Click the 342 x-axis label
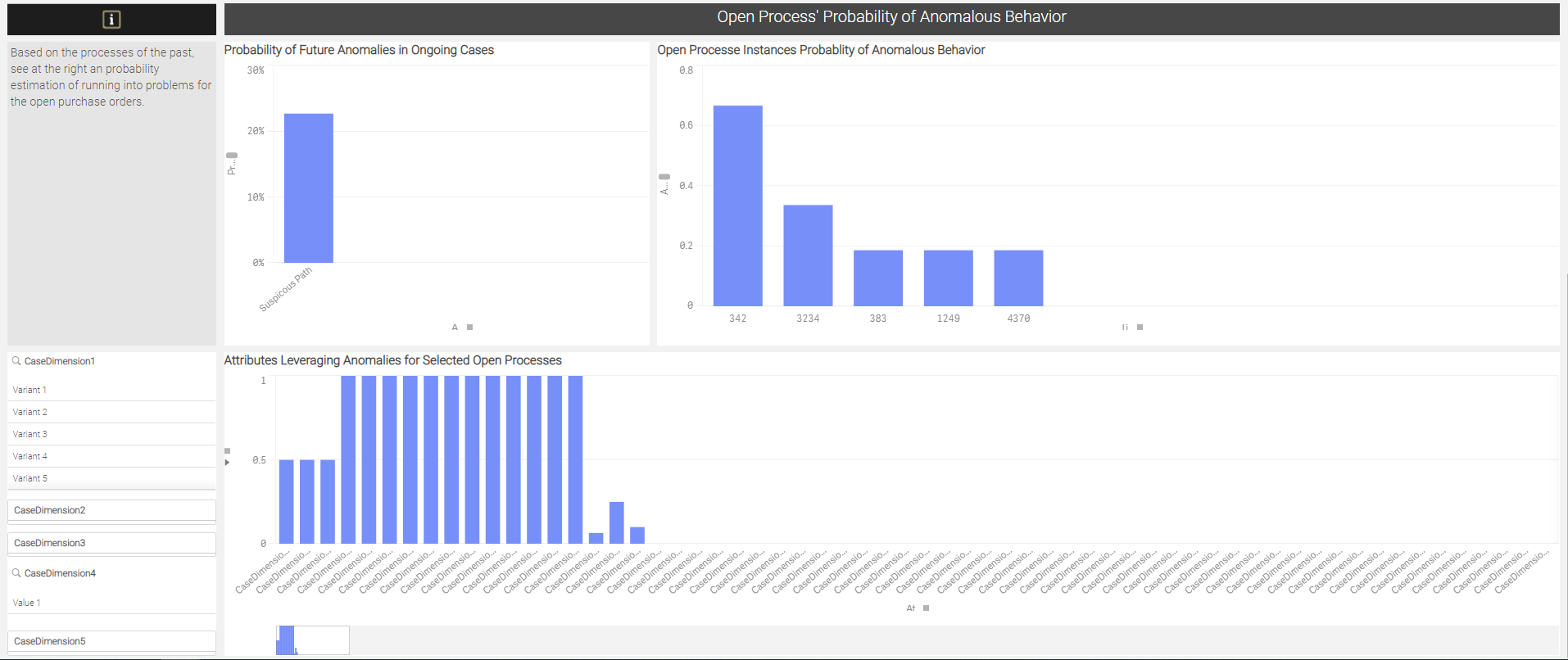1568x660 pixels. click(737, 319)
